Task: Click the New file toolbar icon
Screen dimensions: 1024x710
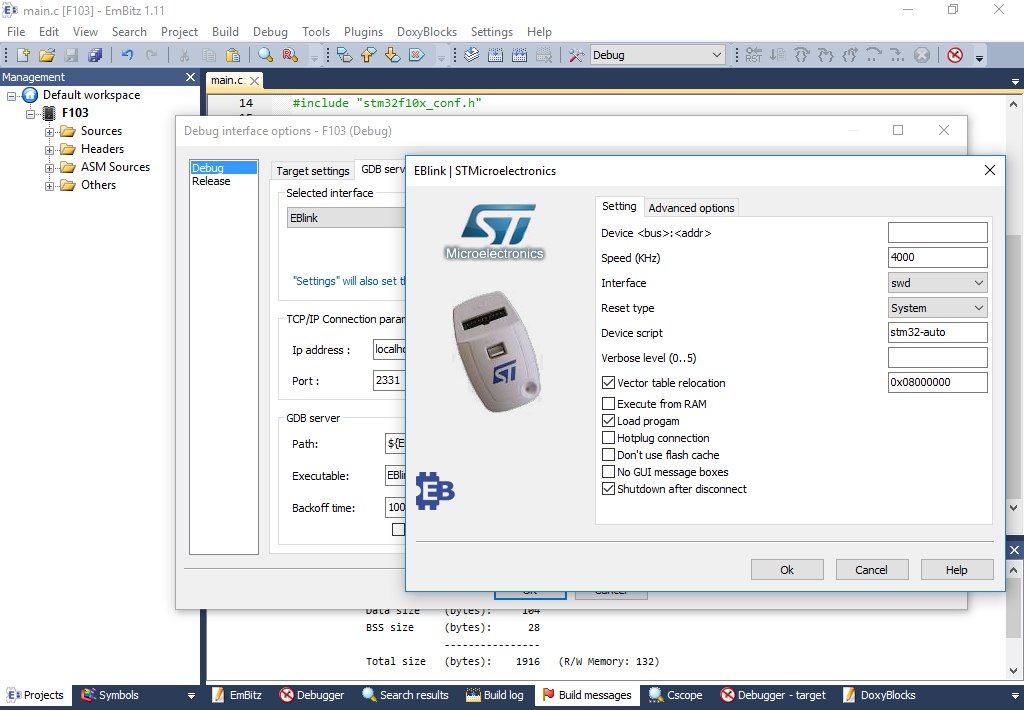Action: (24, 55)
